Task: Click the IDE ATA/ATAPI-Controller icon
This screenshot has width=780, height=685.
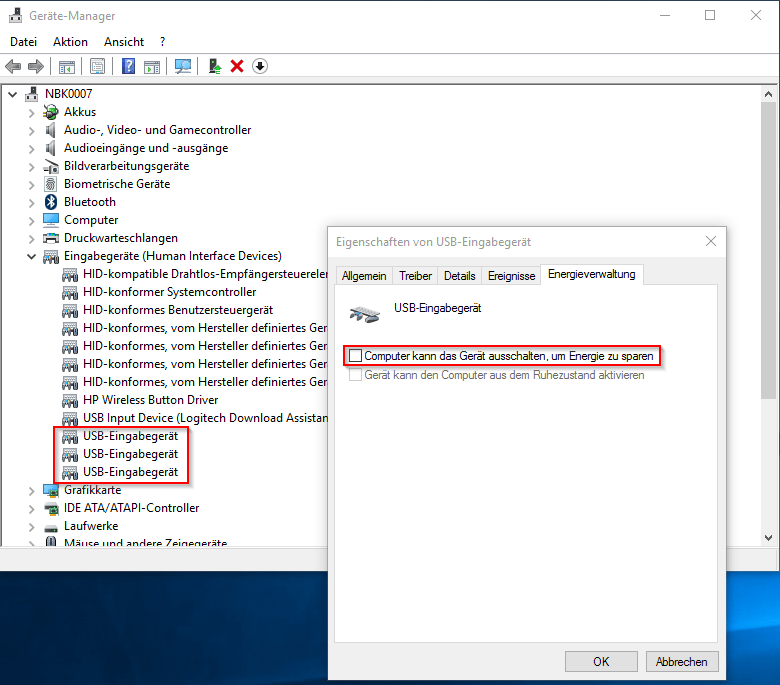Action: (x=51, y=508)
